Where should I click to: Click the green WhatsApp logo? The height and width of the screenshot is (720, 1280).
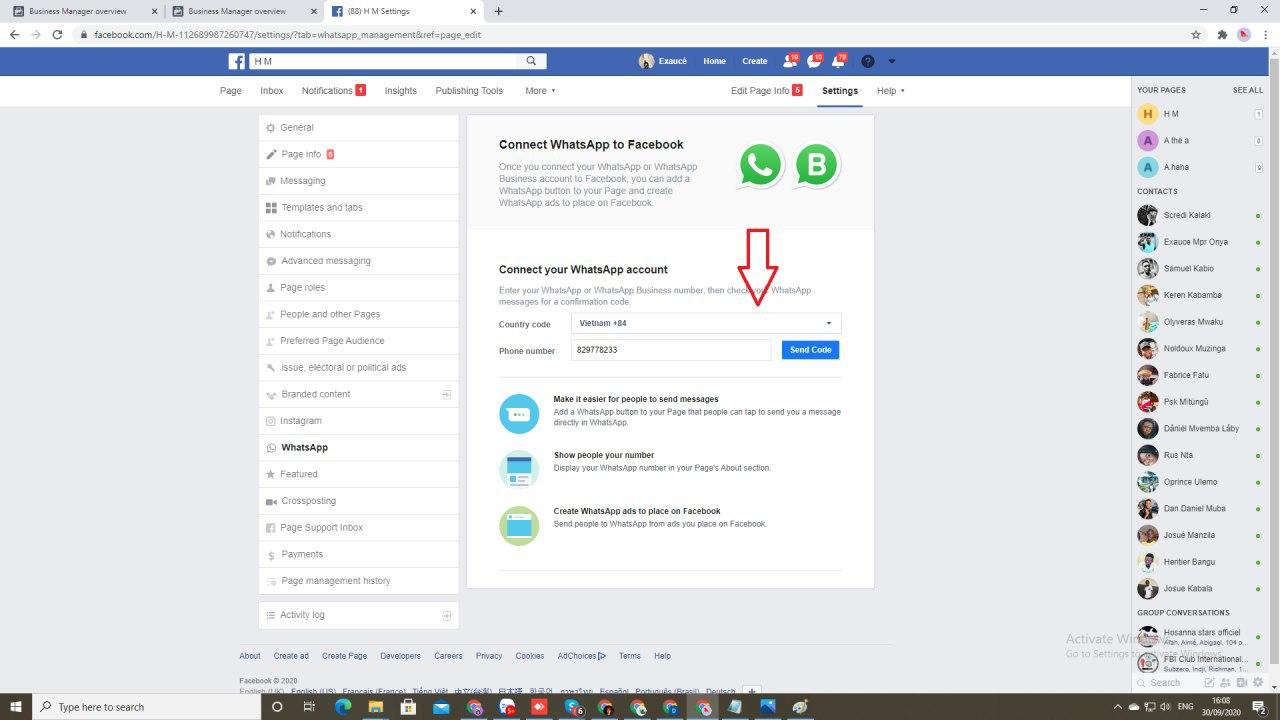pos(761,166)
